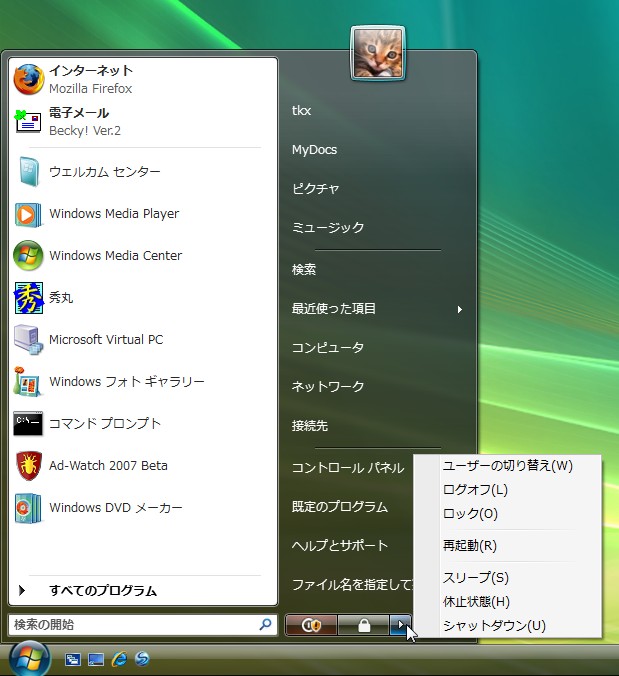The height and width of the screenshot is (676, 619).
Task: Open コンピュータ link
Action: click(328, 347)
